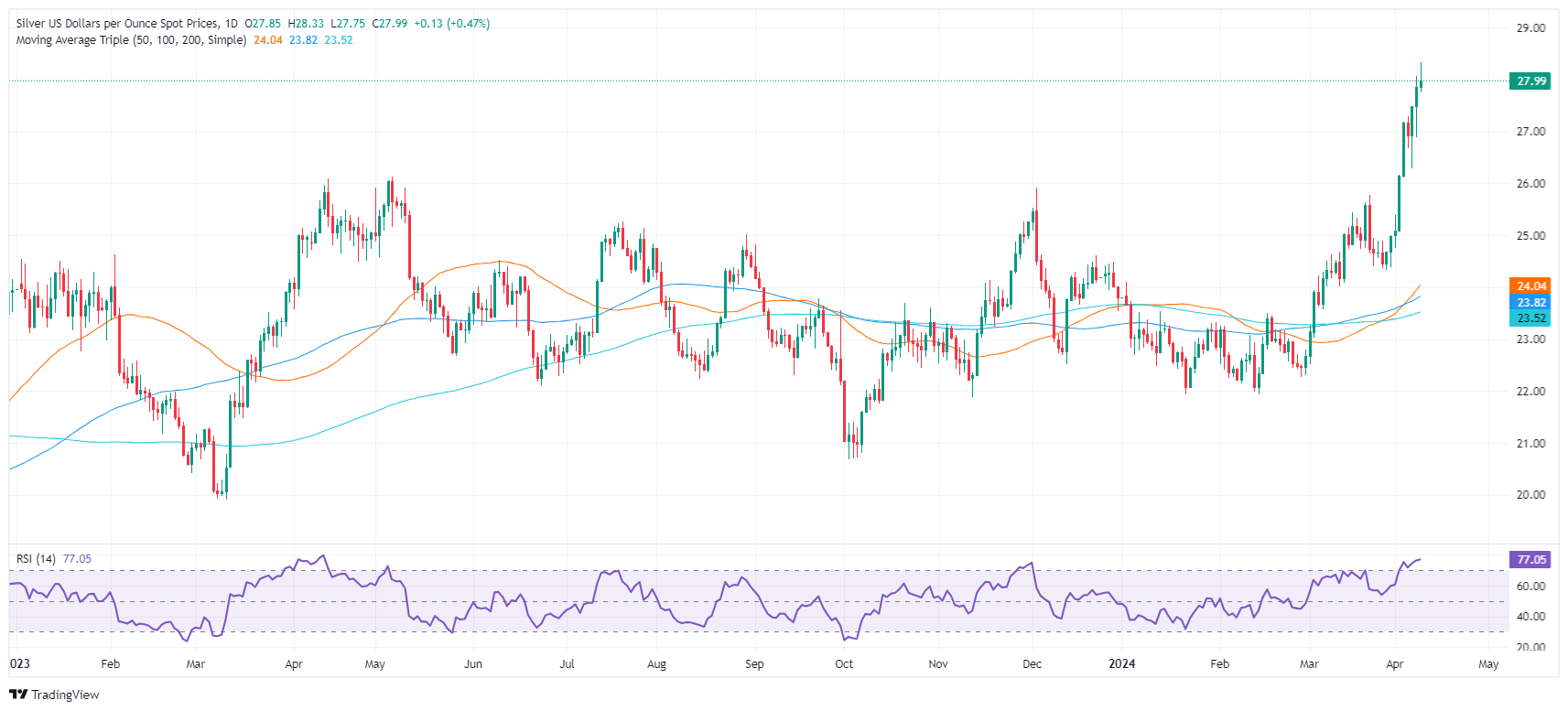Click the orange 24.04 axis price tag
The image size is (1568, 711).
click(x=1530, y=286)
